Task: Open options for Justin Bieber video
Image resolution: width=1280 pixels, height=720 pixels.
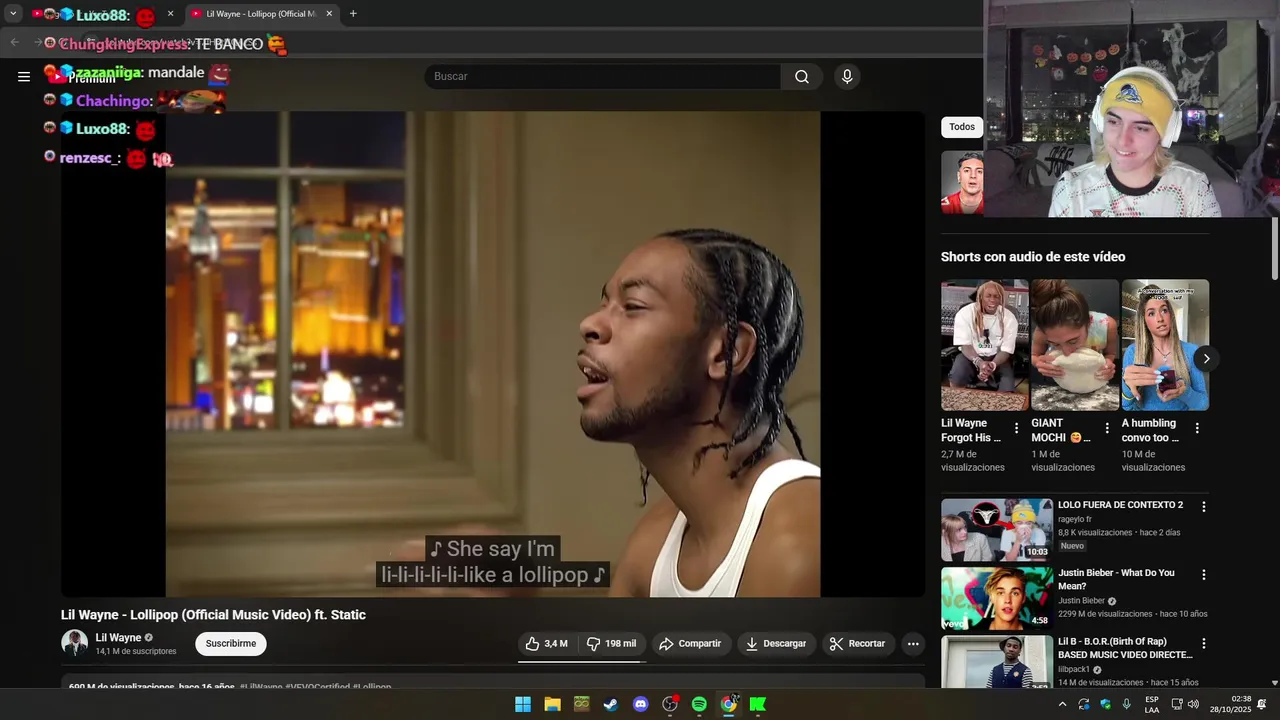Action: pos(1204,575)
